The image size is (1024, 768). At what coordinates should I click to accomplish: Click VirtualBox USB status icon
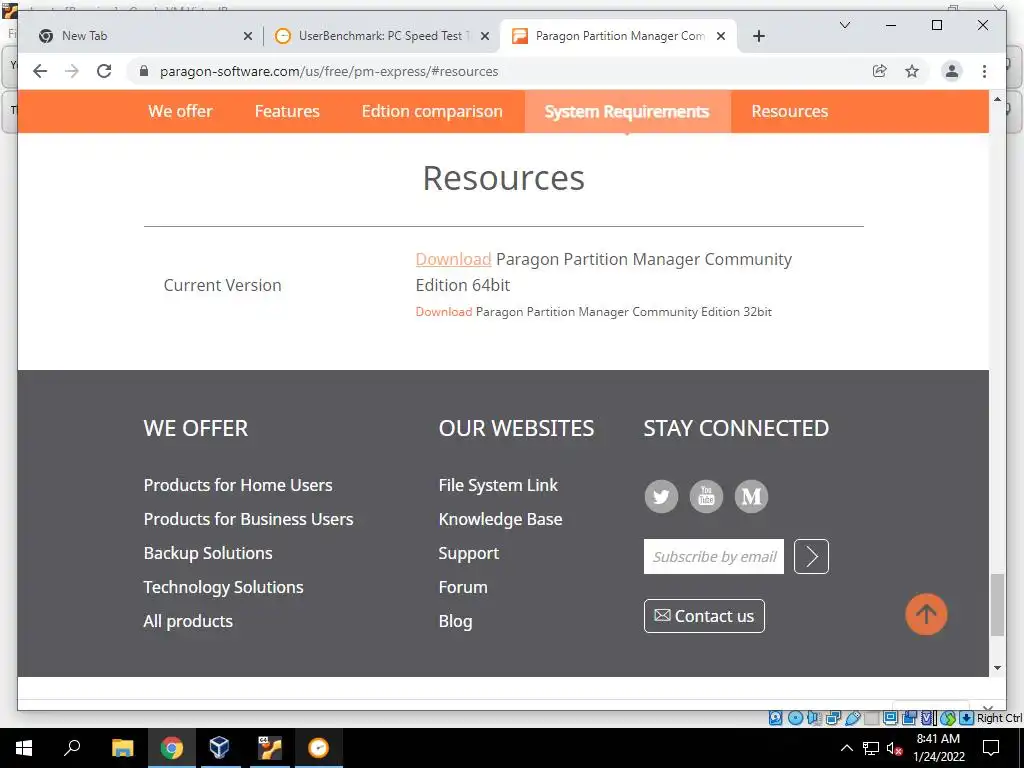pyautogui.click(x=852, y=718)
